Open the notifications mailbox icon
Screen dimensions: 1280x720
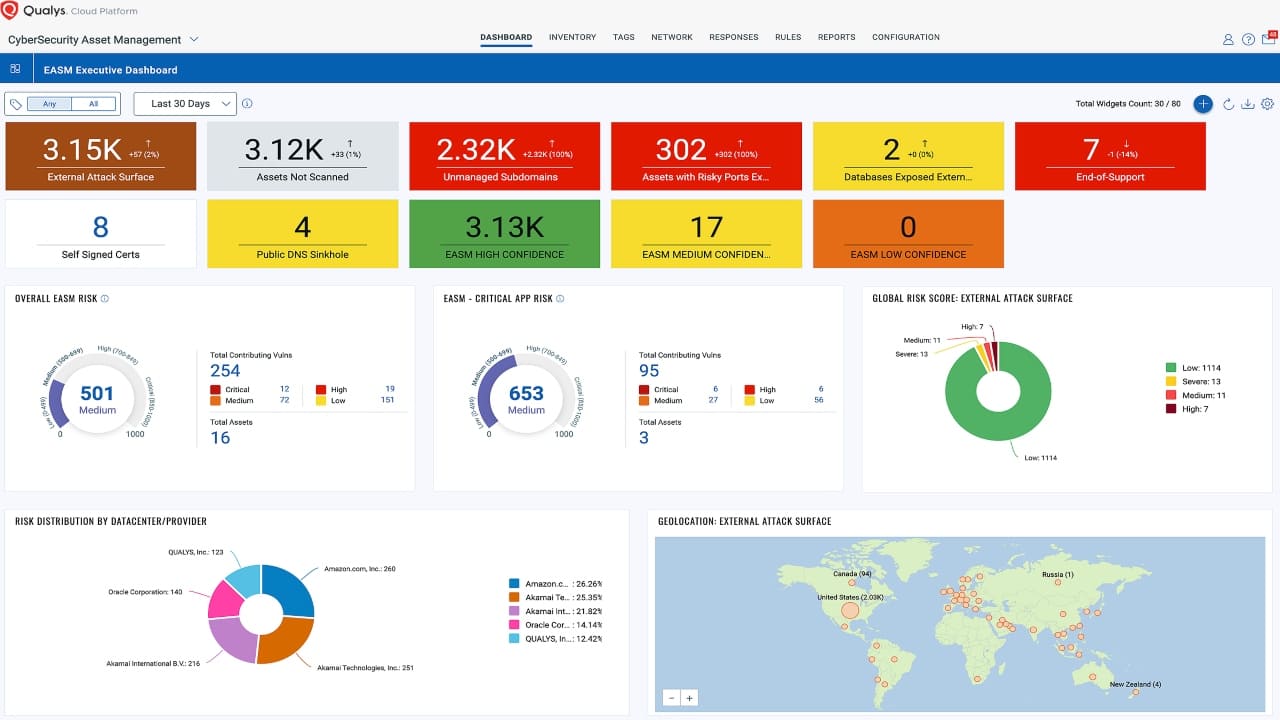point(1266,39)
